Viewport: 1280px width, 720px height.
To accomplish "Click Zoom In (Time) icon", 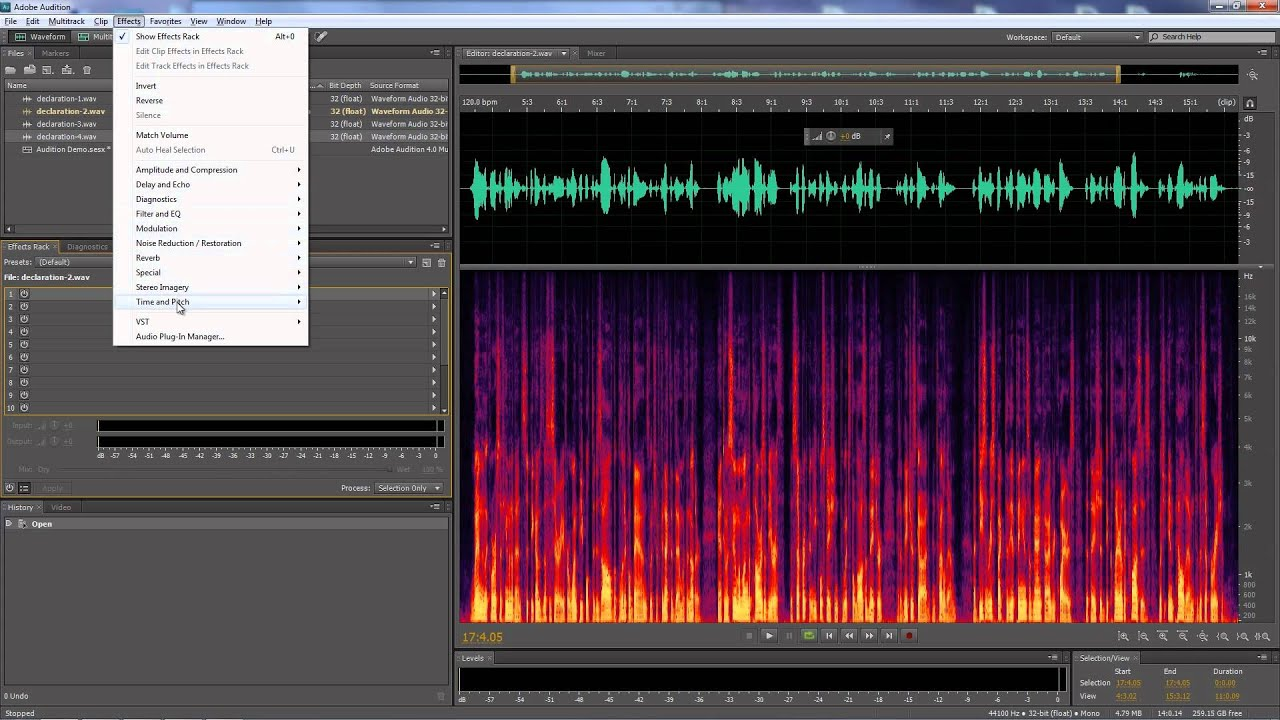I will coord(1163,636).
